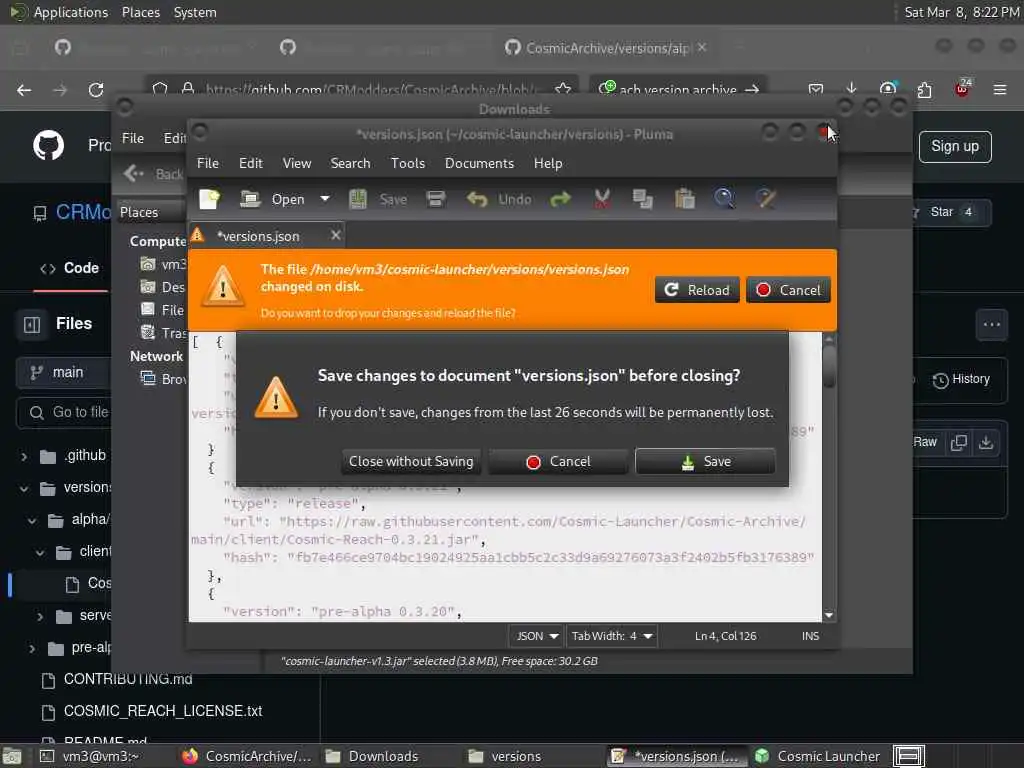Click the scroll down arrow in Pluma editor
Screen dimensions: 1024x768
pos(829,615)
